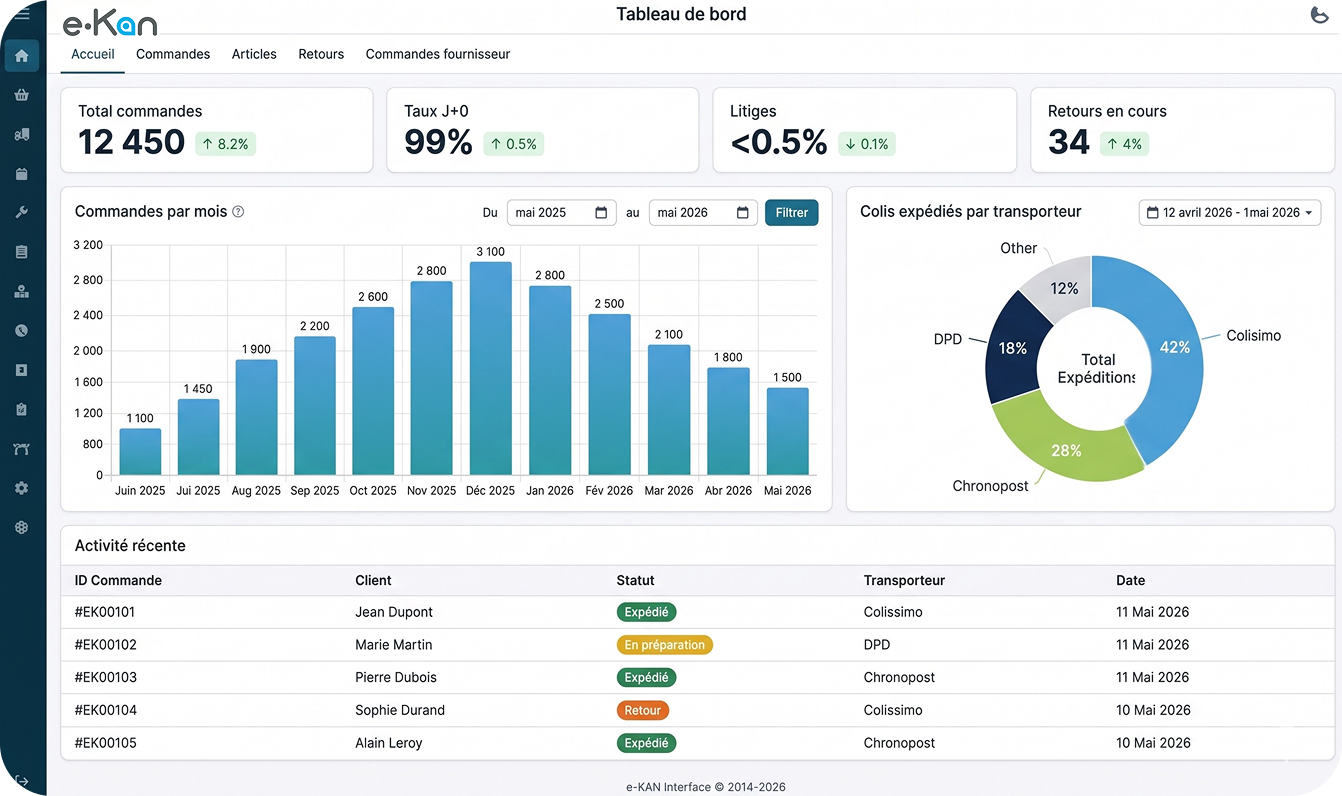Click the Juin 2025 bar showing 1 100
The image size is (1342, 796).
pos(140,452)
